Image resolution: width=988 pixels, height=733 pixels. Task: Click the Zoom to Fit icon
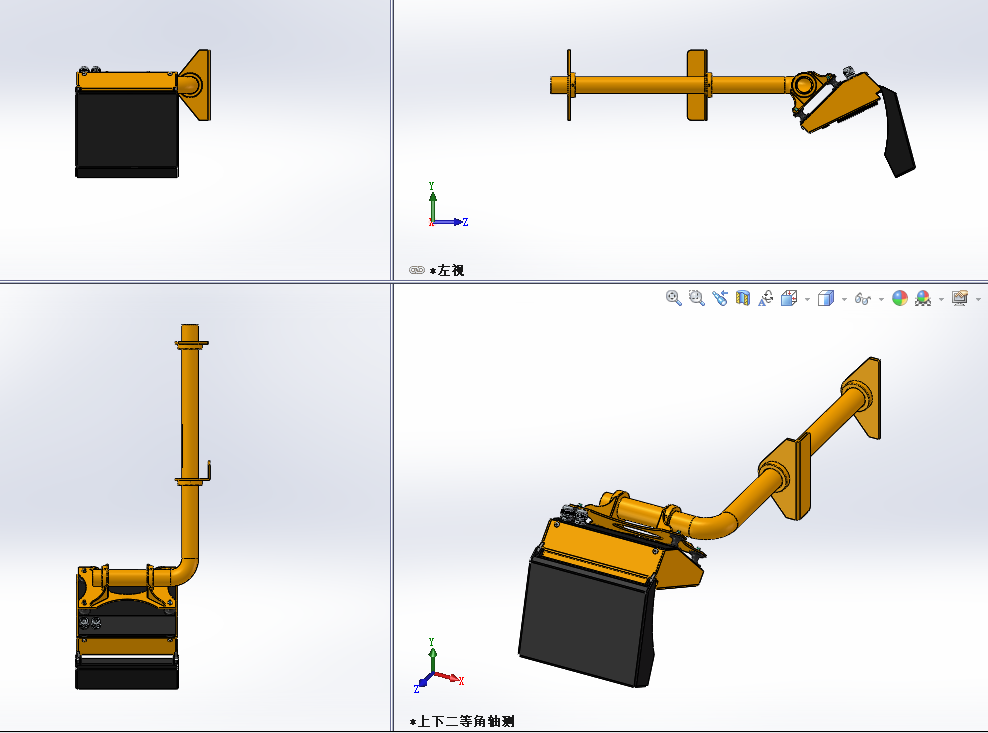tap(674, 298)
